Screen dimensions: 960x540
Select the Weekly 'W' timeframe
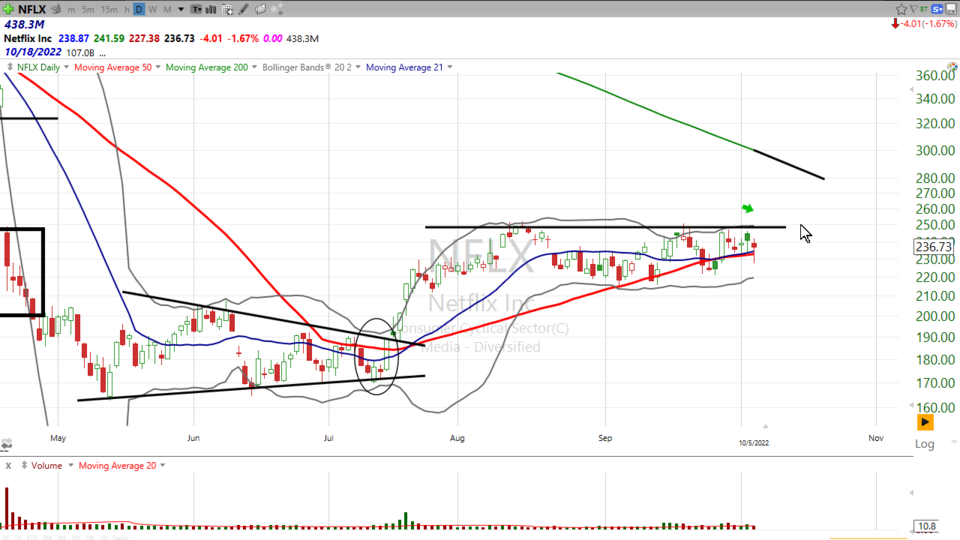(152, 9)
